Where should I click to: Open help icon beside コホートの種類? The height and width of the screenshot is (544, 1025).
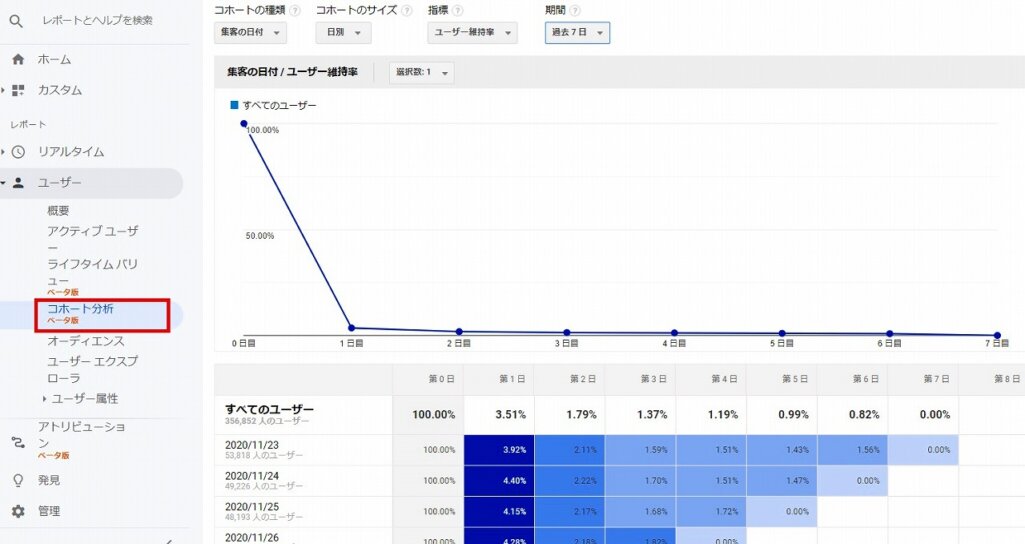(x=295, y=10)
